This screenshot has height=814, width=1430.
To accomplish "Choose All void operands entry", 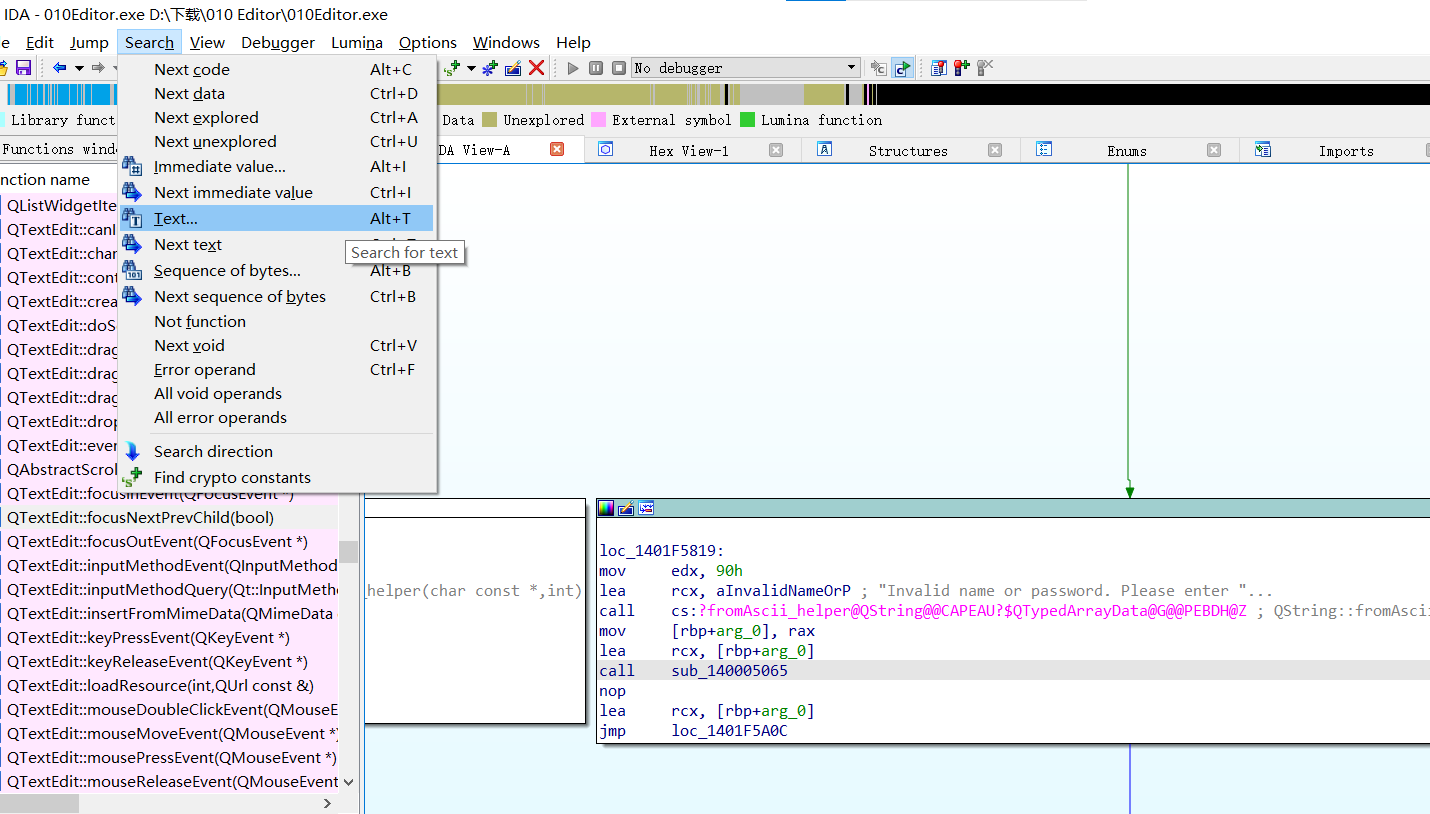I will point(277,393).
